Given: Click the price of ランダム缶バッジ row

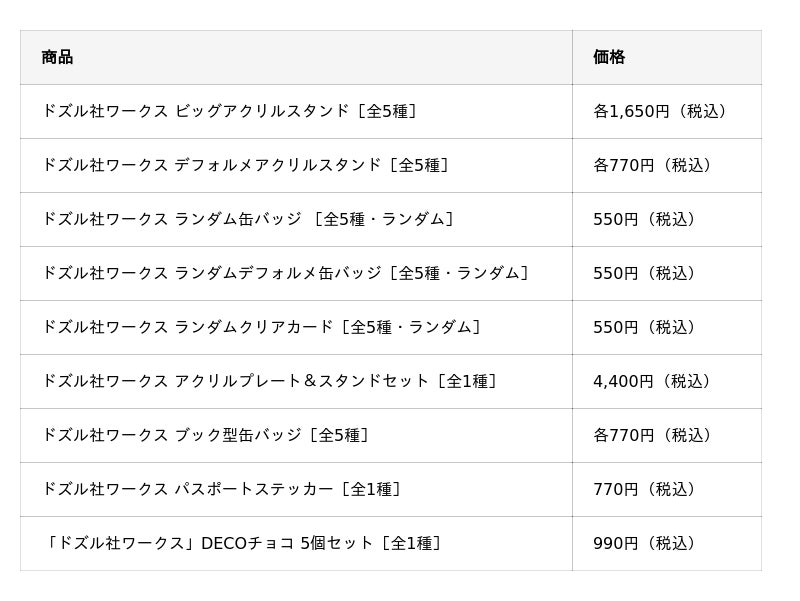Looking at the screenshot, I should (644, 219).
